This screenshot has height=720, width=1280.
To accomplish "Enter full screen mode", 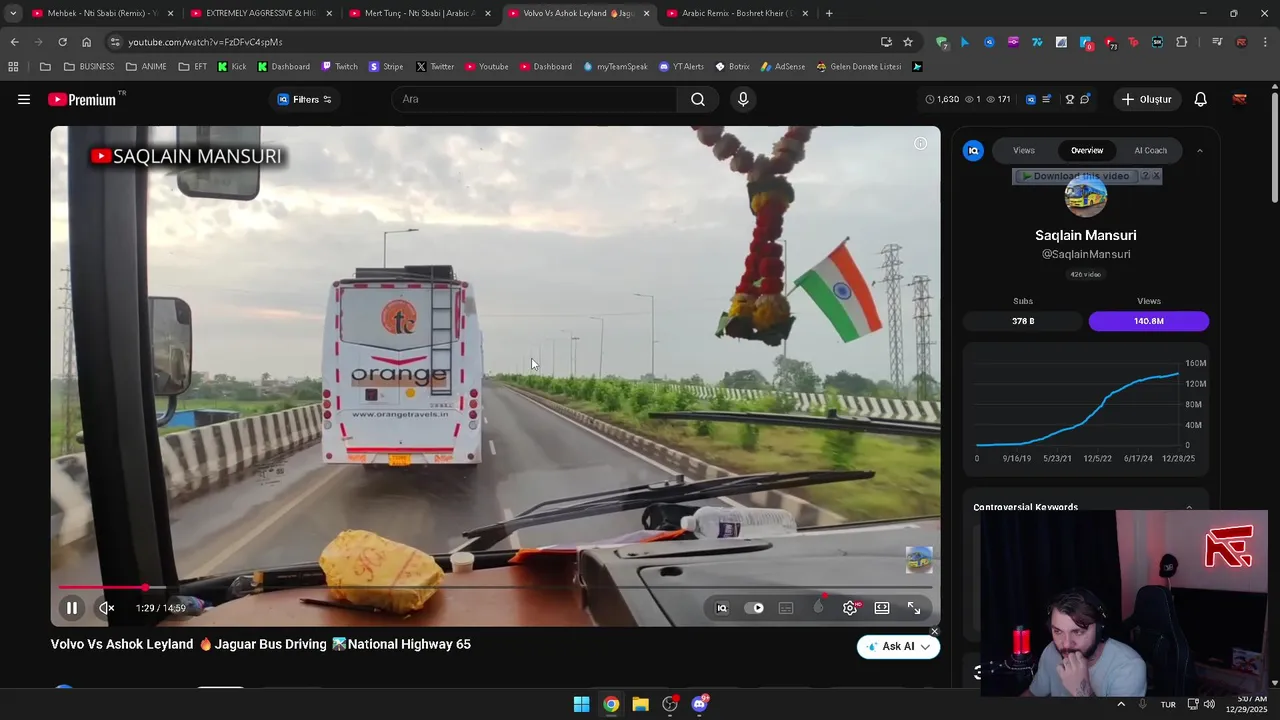I will [914, 608].
